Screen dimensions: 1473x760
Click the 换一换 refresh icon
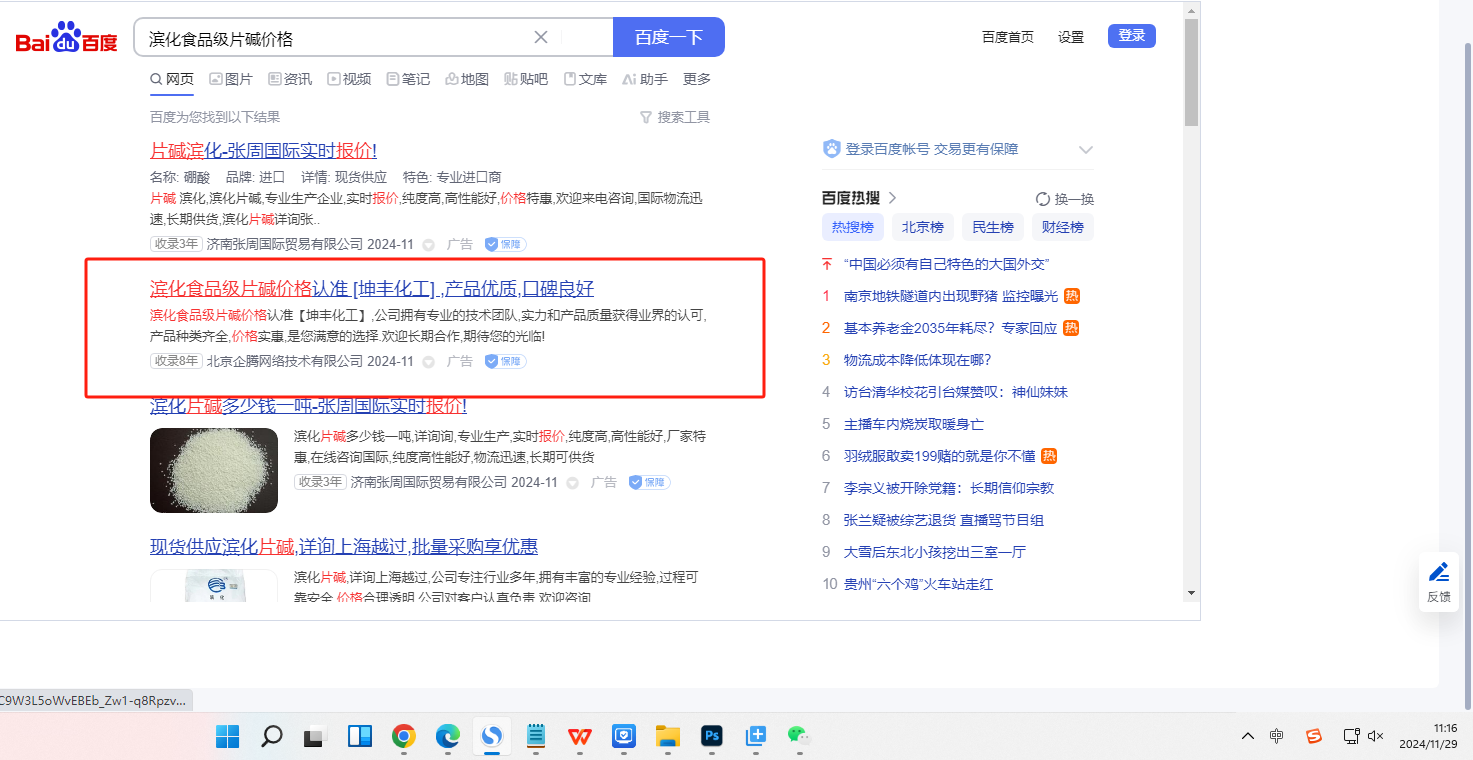point(1043,199)
